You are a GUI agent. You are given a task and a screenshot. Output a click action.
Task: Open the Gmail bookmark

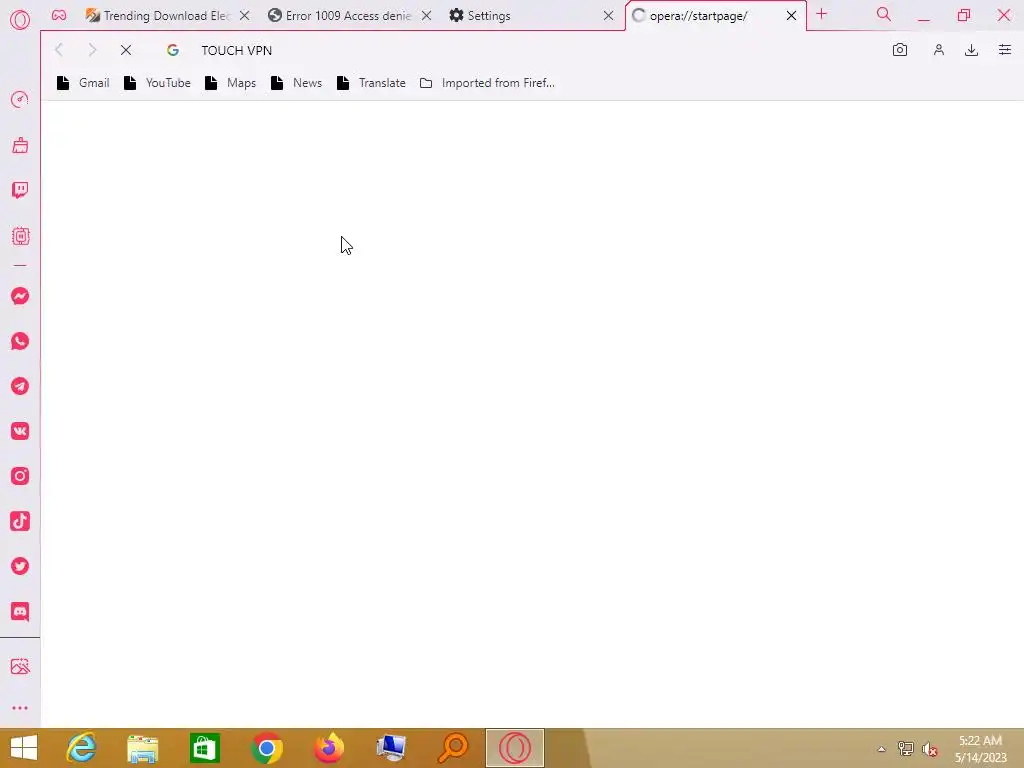coord(83,83)
